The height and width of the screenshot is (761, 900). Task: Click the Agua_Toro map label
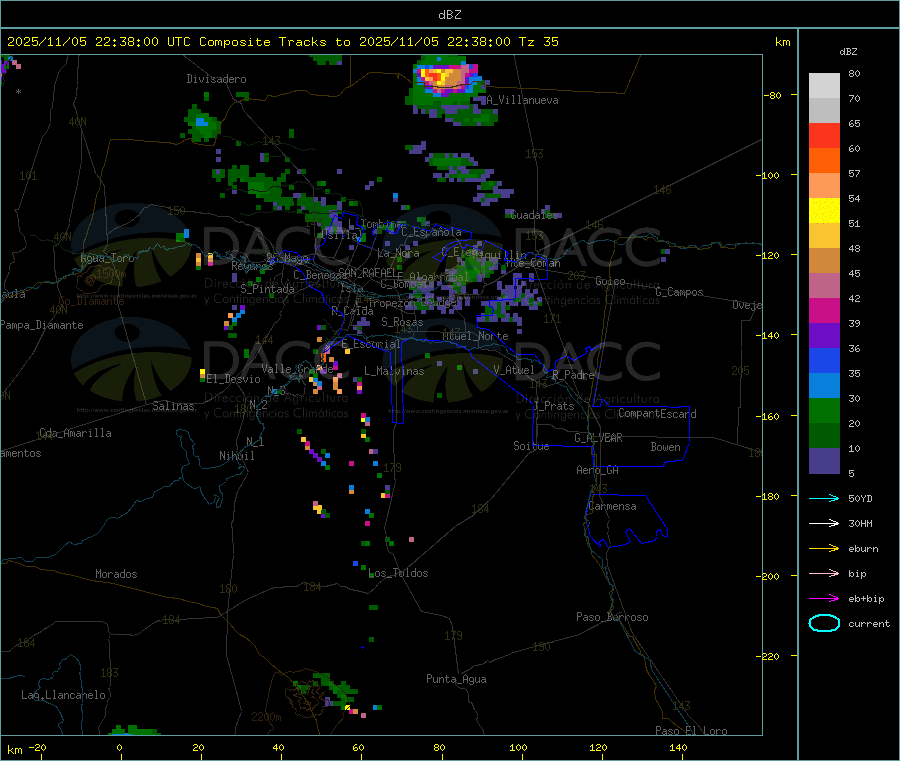107,258
